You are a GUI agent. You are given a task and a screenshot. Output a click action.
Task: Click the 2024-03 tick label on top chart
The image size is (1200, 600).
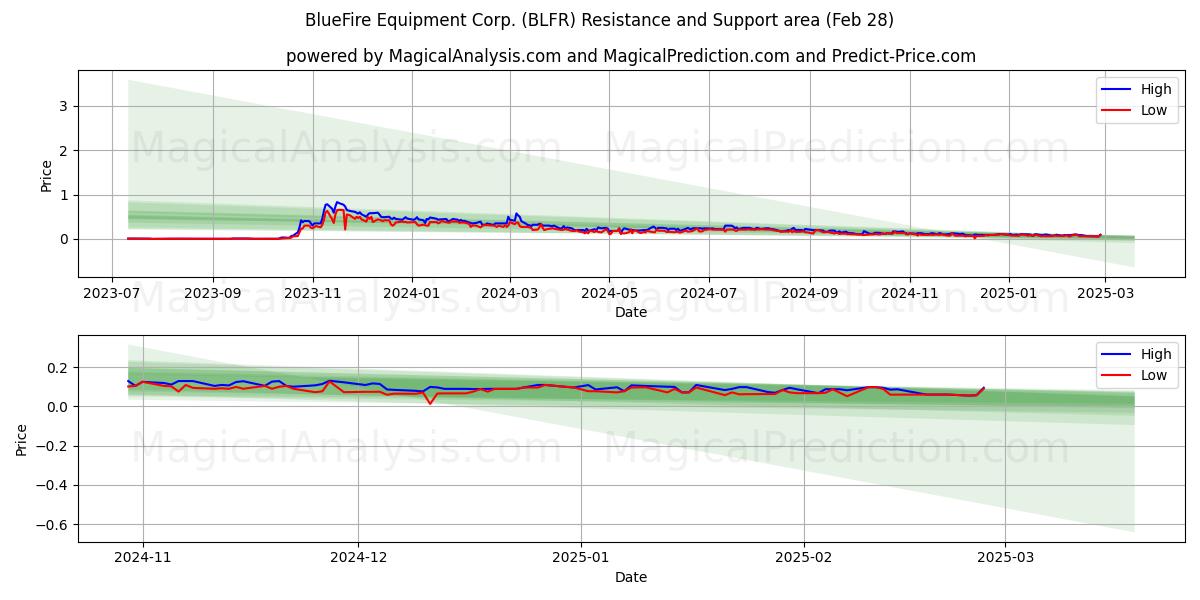point(510,295)
